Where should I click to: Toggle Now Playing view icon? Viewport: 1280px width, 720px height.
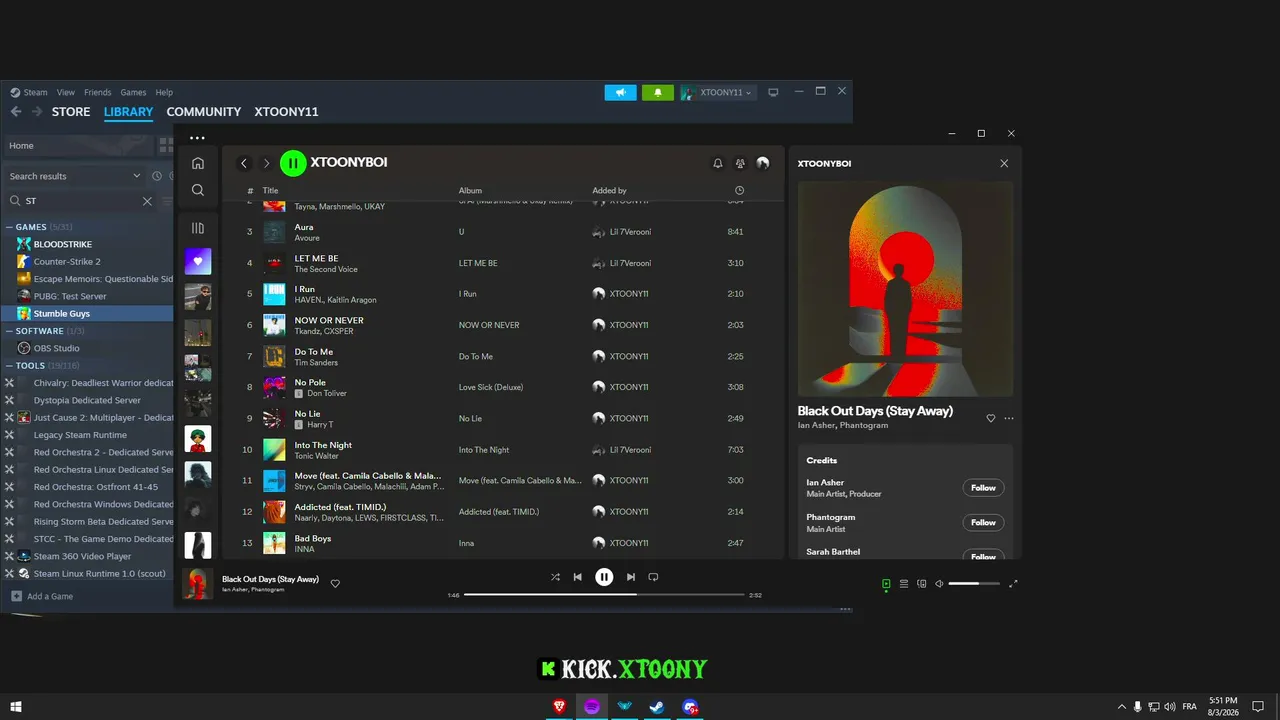[x=886, y=584]
